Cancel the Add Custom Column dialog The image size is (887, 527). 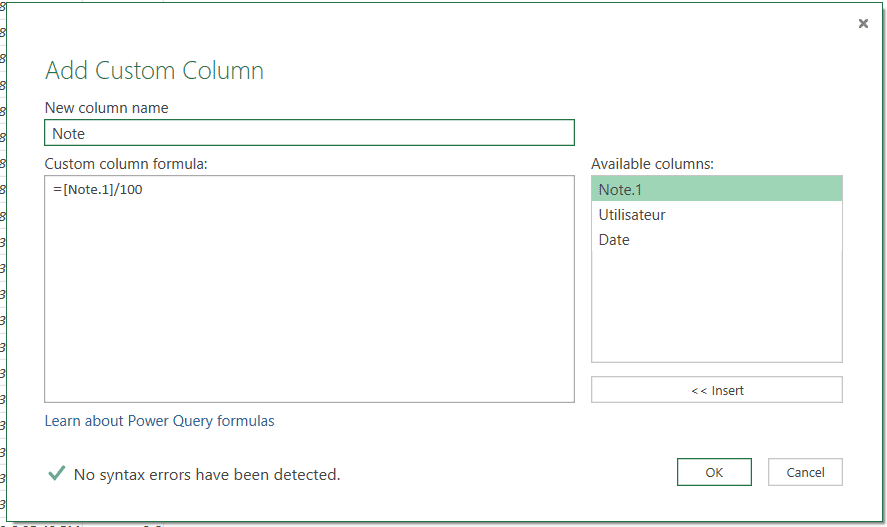[x=805, y=472]
